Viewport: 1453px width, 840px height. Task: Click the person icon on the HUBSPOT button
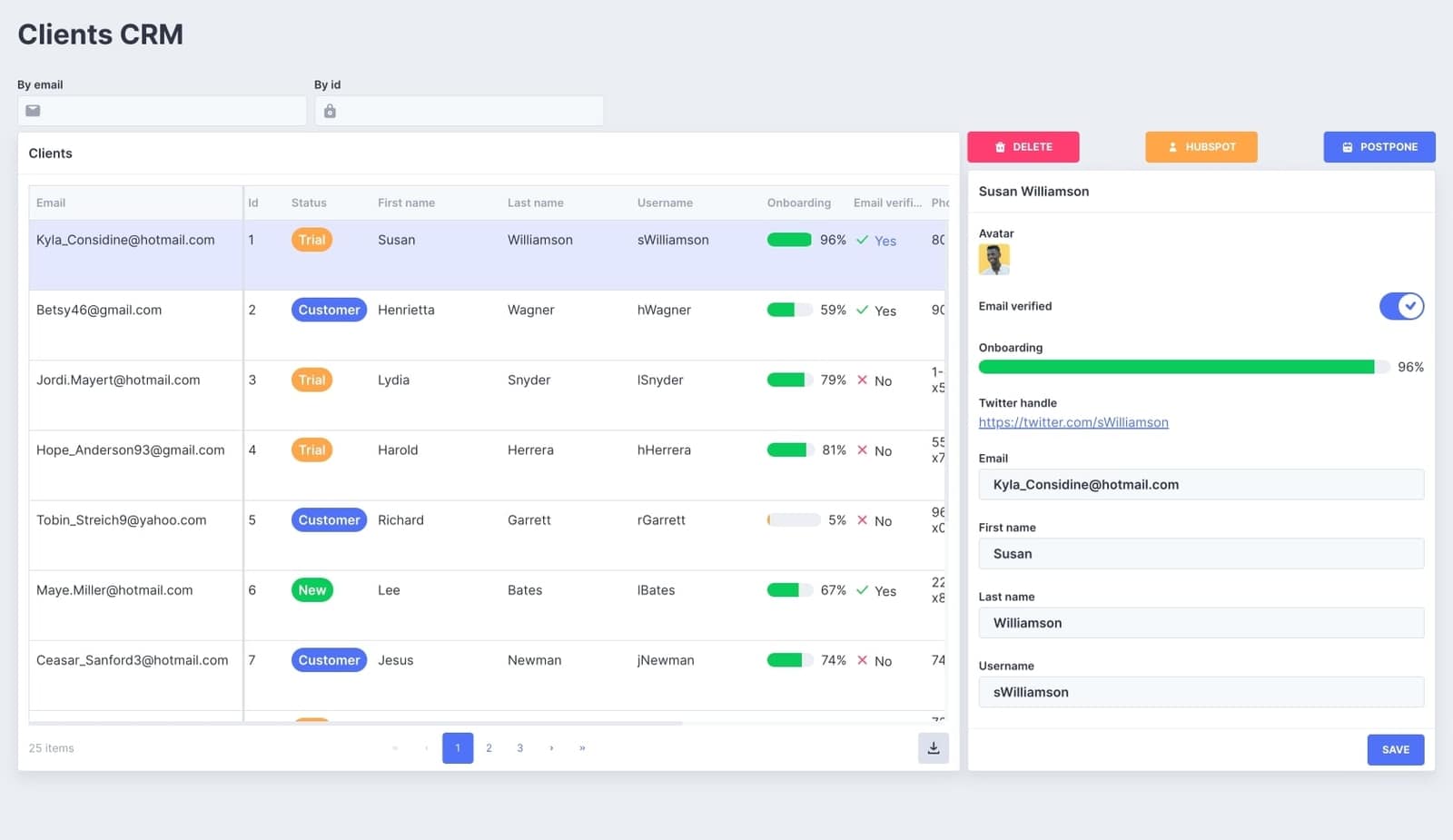pos(1172,146)
